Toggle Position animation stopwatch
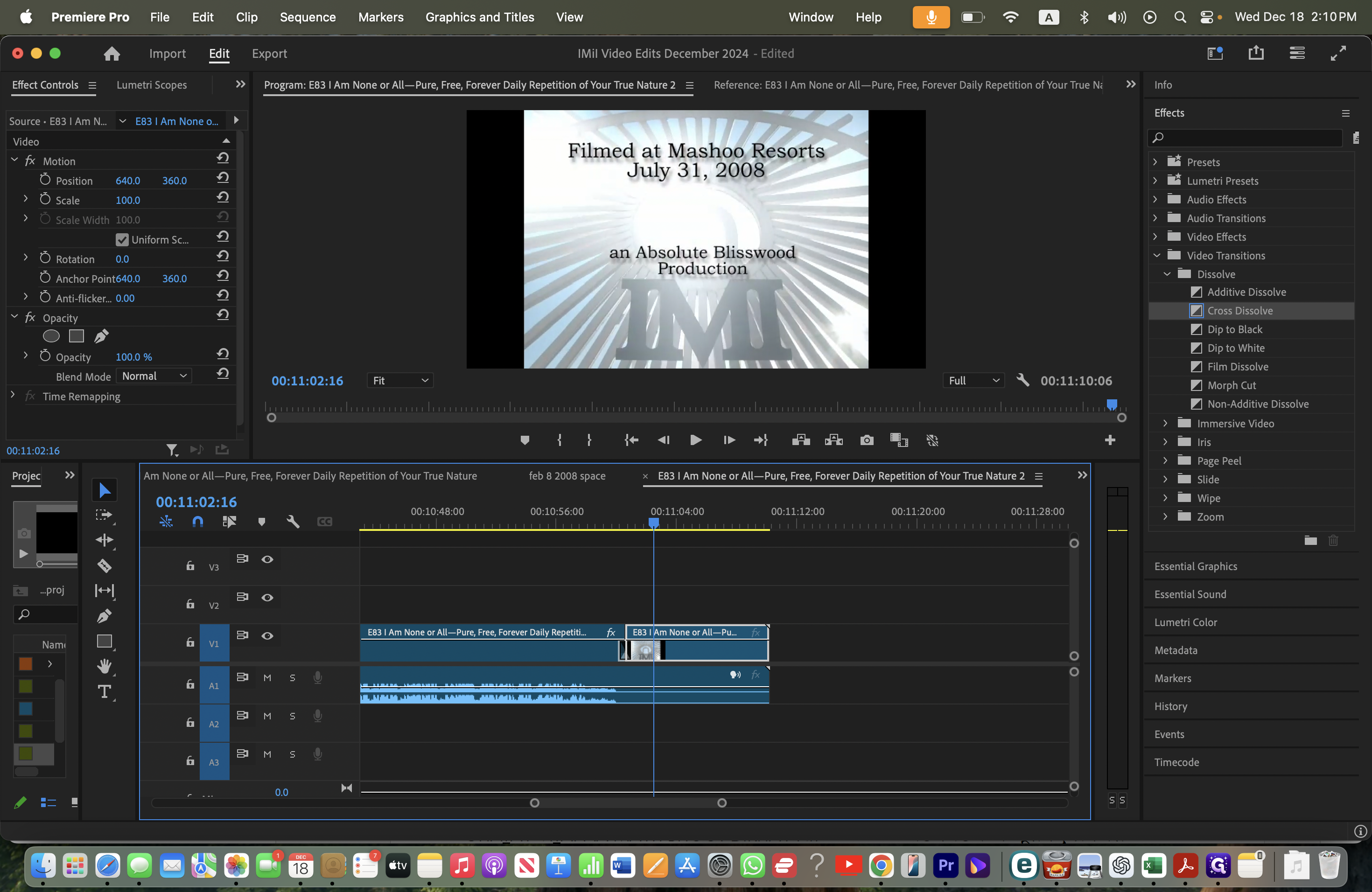The height and width of the screenshot is (892, 1372). (45, 180)
